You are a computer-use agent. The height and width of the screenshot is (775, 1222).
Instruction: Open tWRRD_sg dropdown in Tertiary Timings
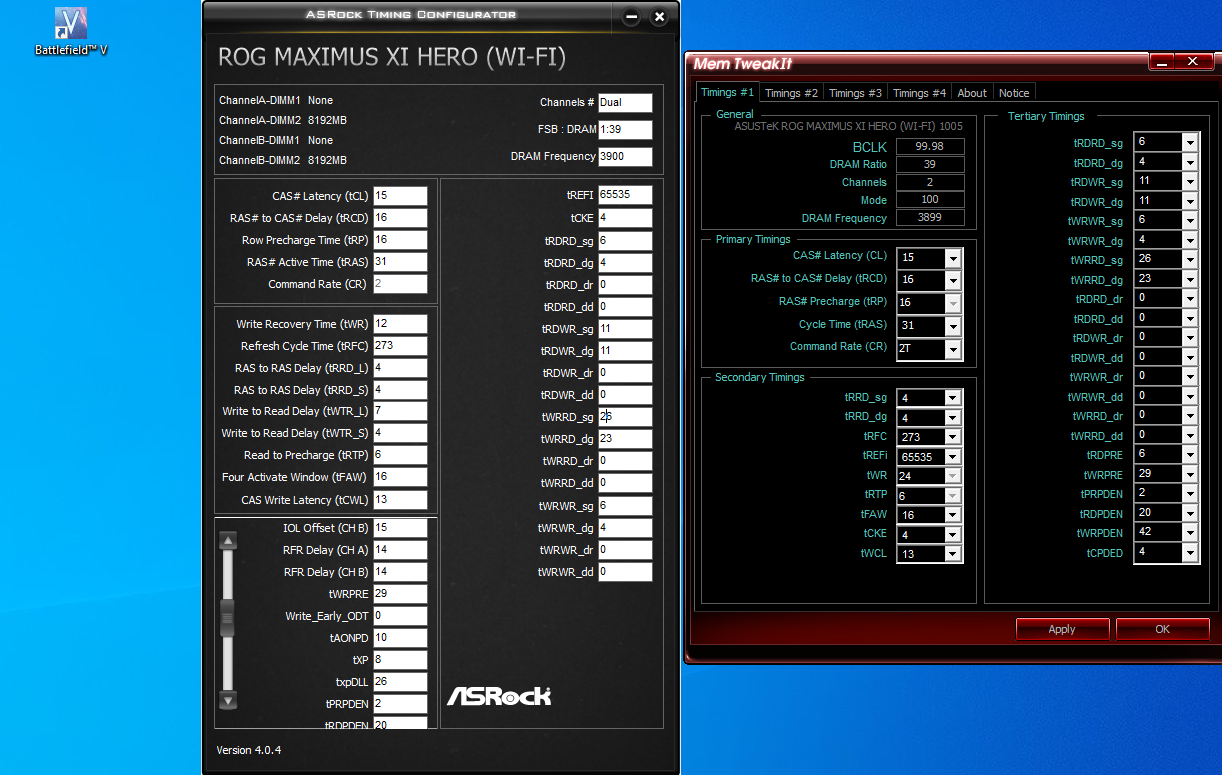[1189, 259]
